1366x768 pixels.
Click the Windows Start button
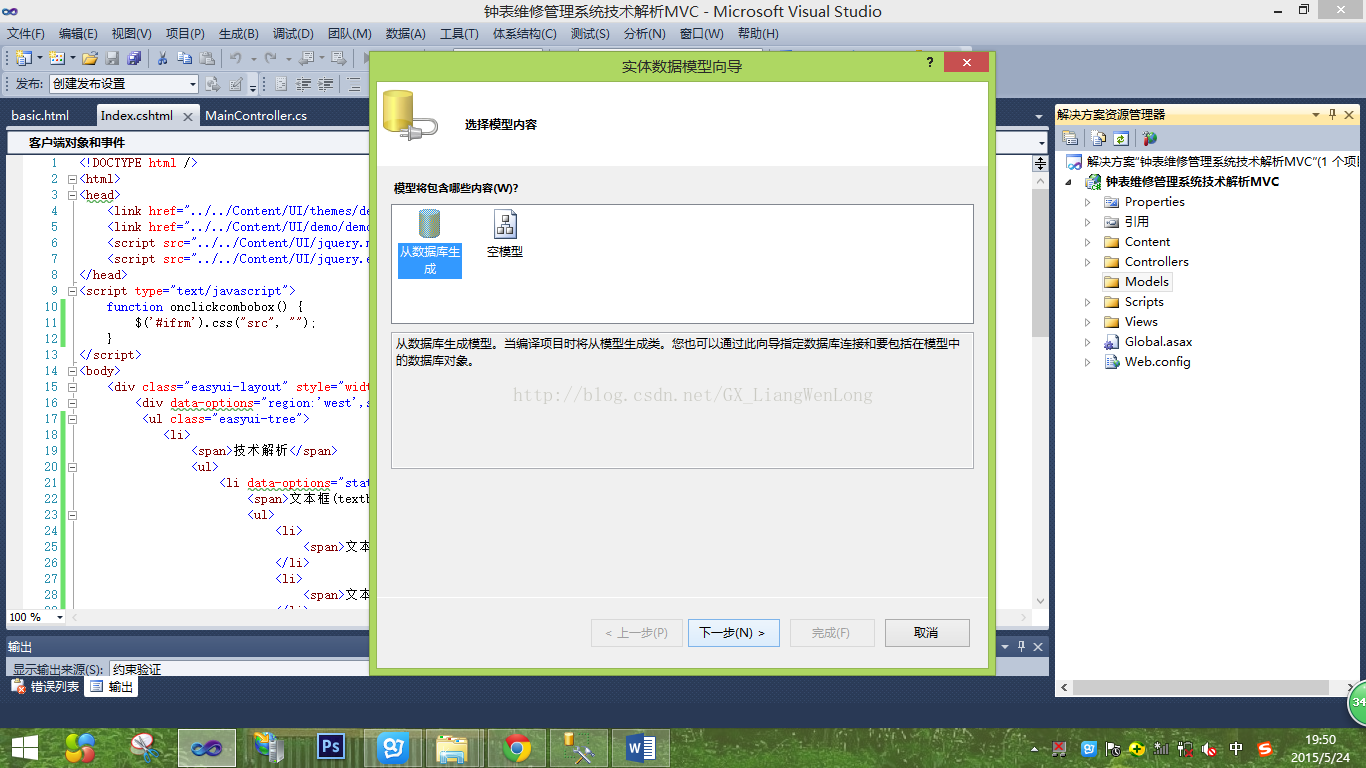click(24, 747)
